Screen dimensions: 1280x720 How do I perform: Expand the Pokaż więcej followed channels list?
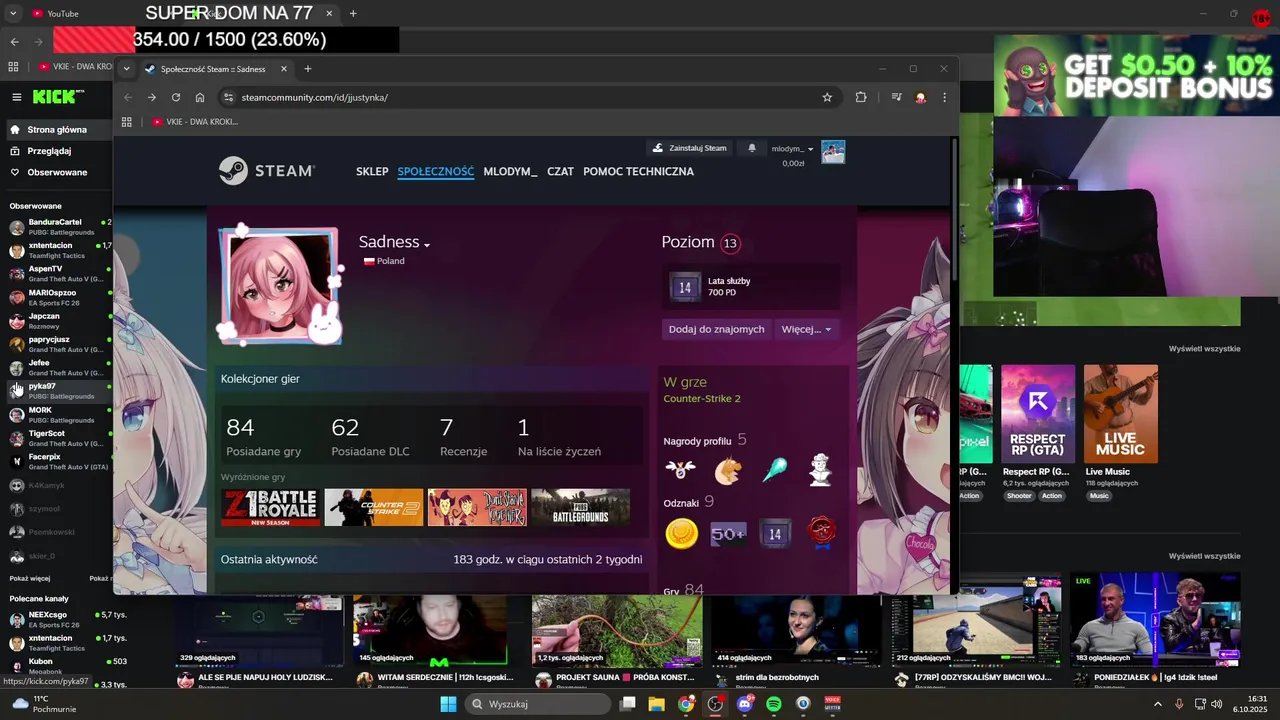30,578
